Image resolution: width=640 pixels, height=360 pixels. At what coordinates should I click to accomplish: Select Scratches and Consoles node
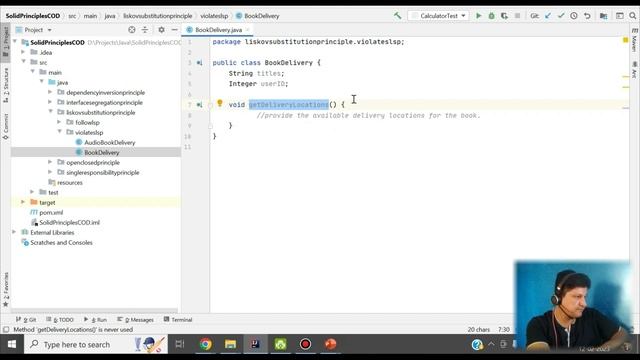61,242
